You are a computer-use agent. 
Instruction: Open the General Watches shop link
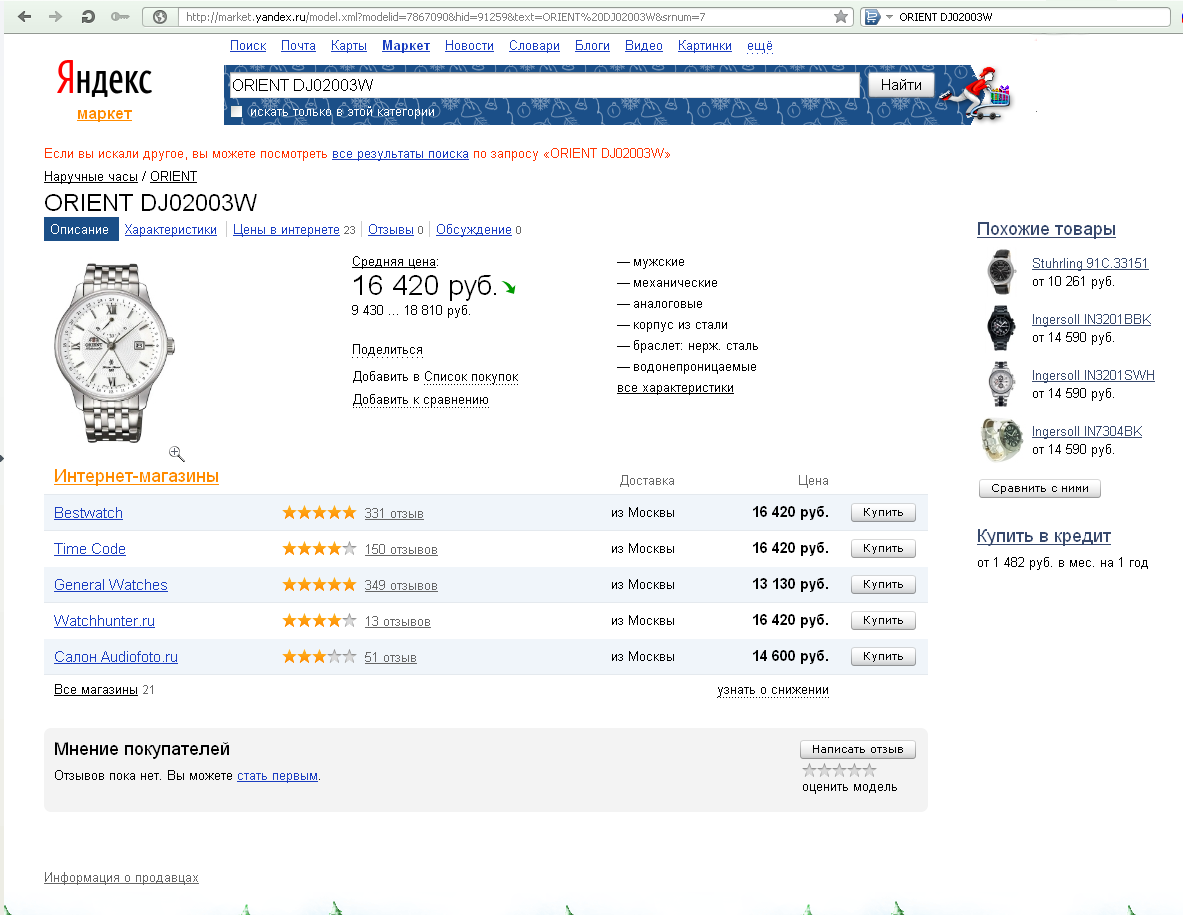(x=111, y=585)
